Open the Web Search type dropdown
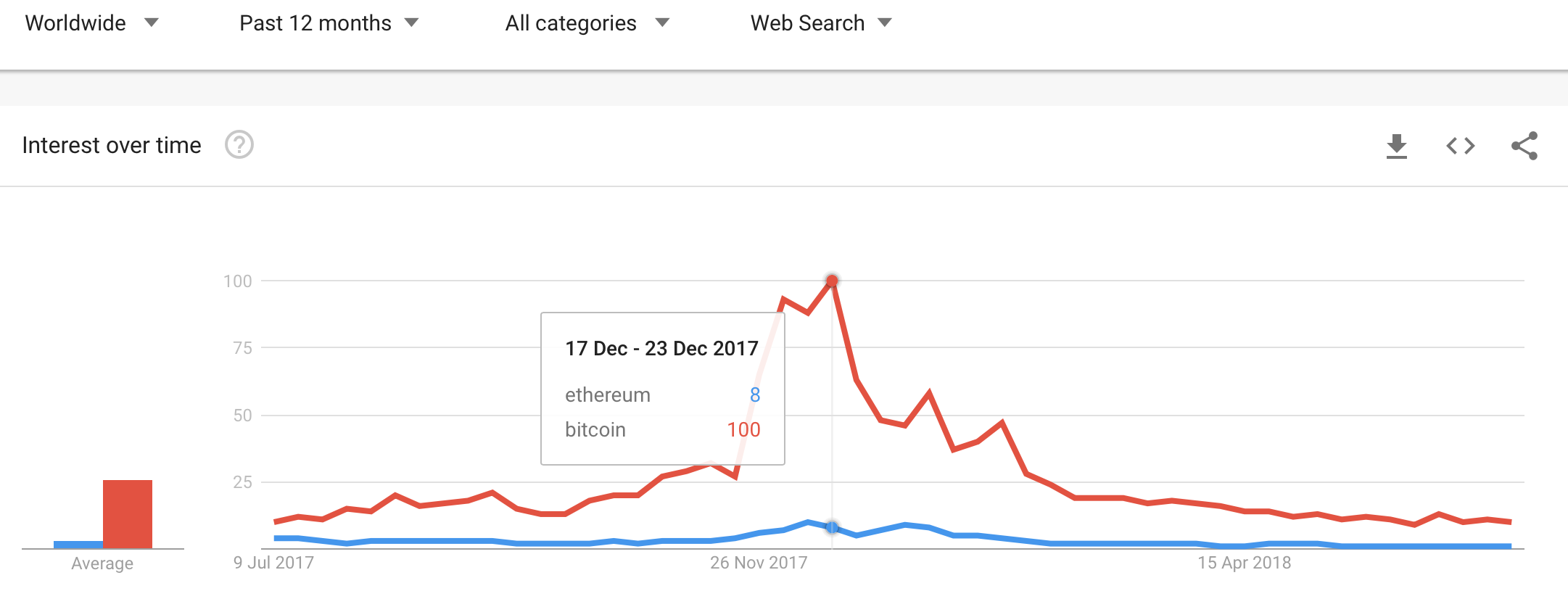The height and width of the screenshot is (599, 1568). click(820, 23)
